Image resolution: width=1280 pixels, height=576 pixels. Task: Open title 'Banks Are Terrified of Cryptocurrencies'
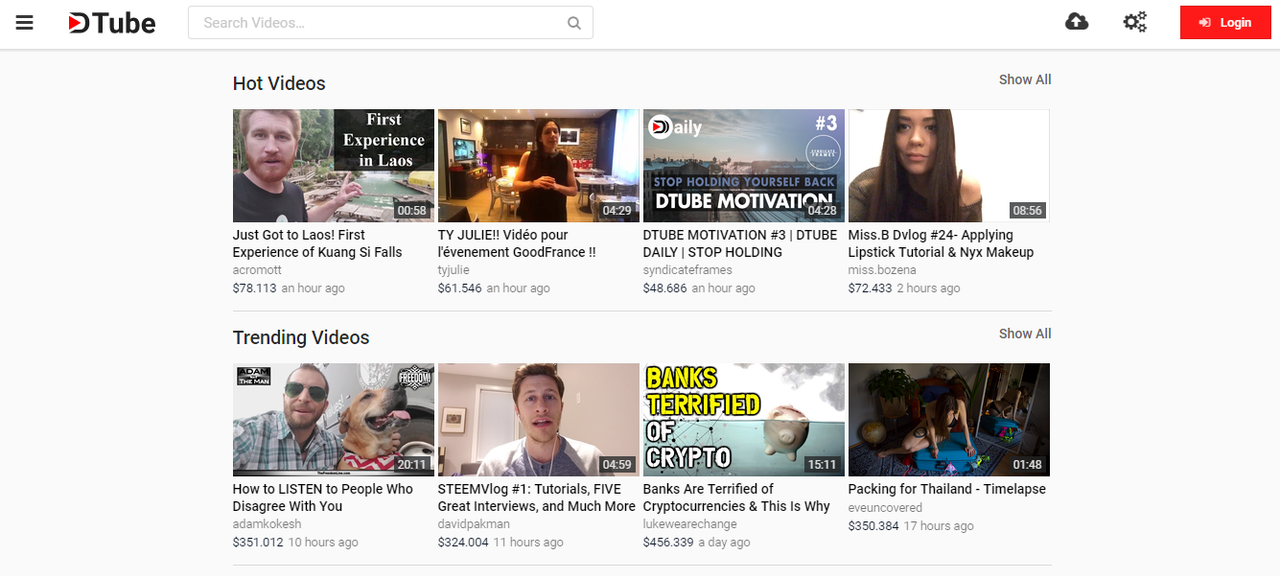pos(737,498)
